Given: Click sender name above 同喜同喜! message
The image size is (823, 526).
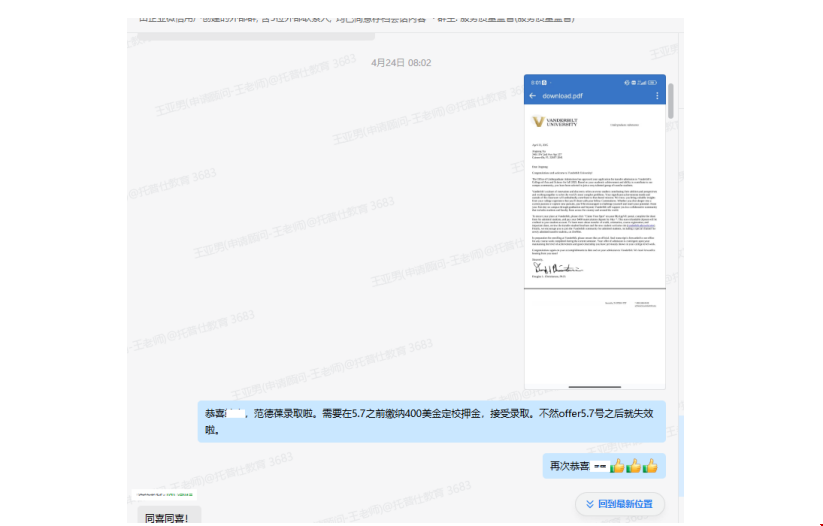Looking at the screenshot, I should tap(164, 495).
